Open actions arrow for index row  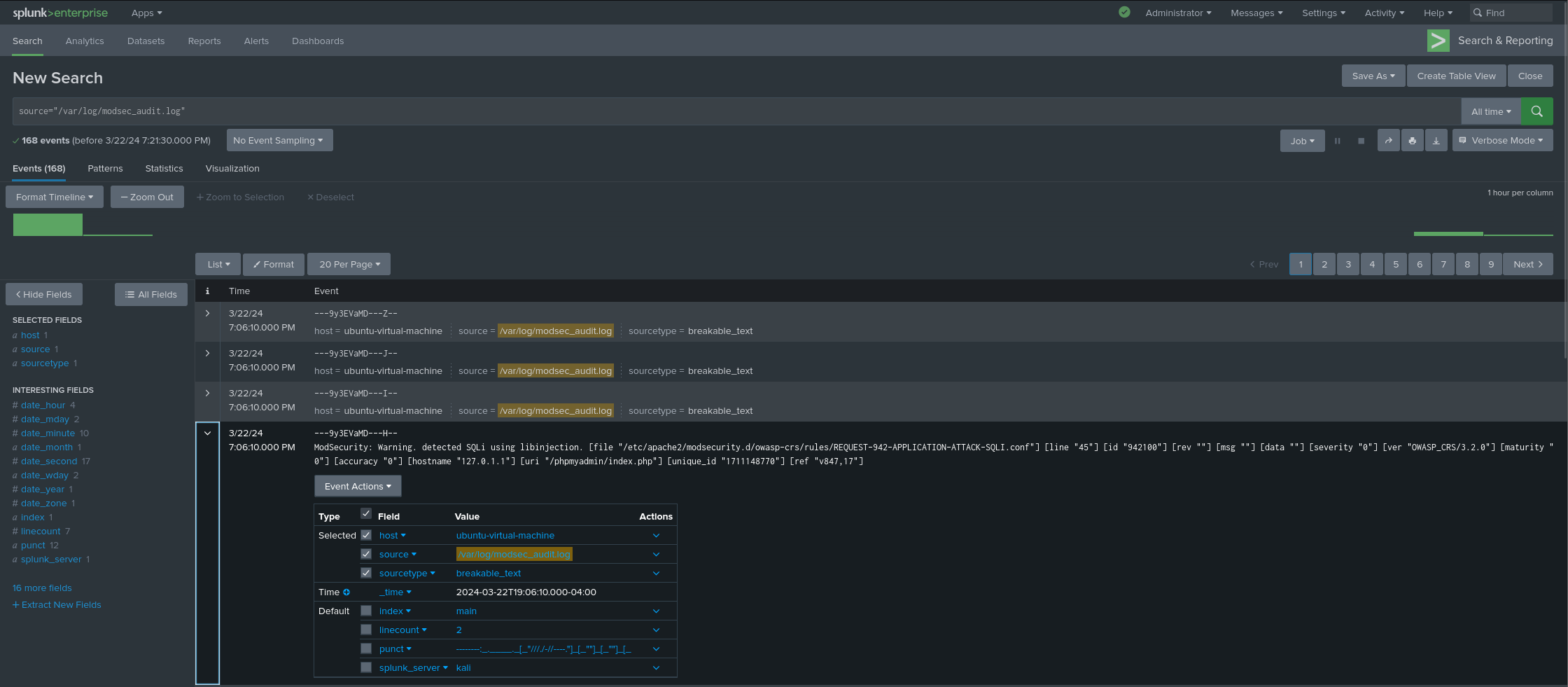click(x=656, y=611)
